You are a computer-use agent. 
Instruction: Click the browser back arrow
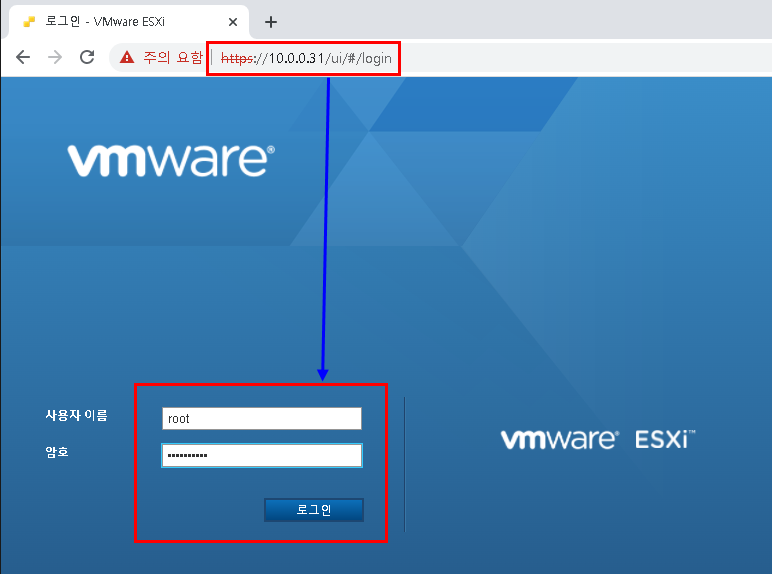23,57
